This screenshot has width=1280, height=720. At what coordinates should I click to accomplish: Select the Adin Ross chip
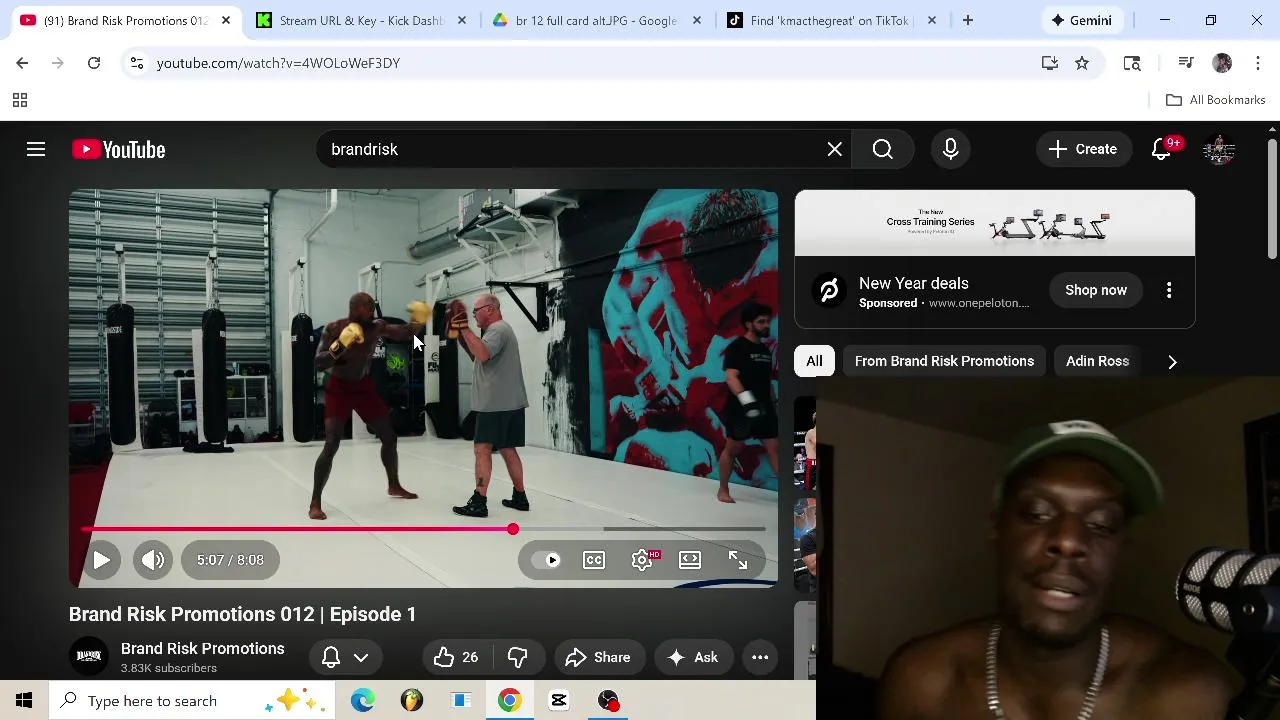pos(1097,361)
